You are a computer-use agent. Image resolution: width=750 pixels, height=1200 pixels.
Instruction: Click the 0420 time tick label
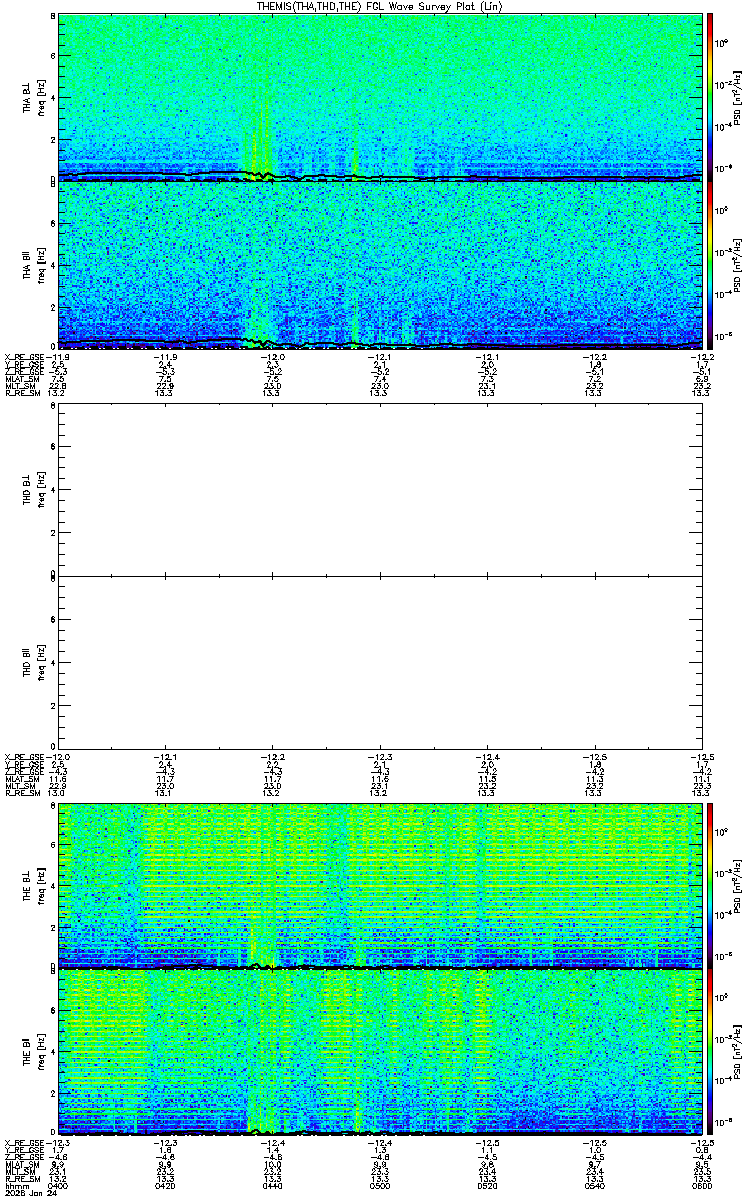pos(165,1186)
